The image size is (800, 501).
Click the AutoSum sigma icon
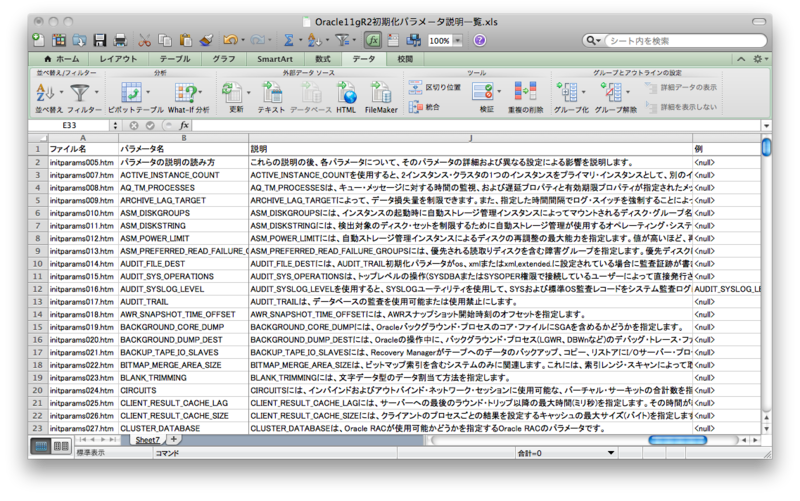coord(289,40)
